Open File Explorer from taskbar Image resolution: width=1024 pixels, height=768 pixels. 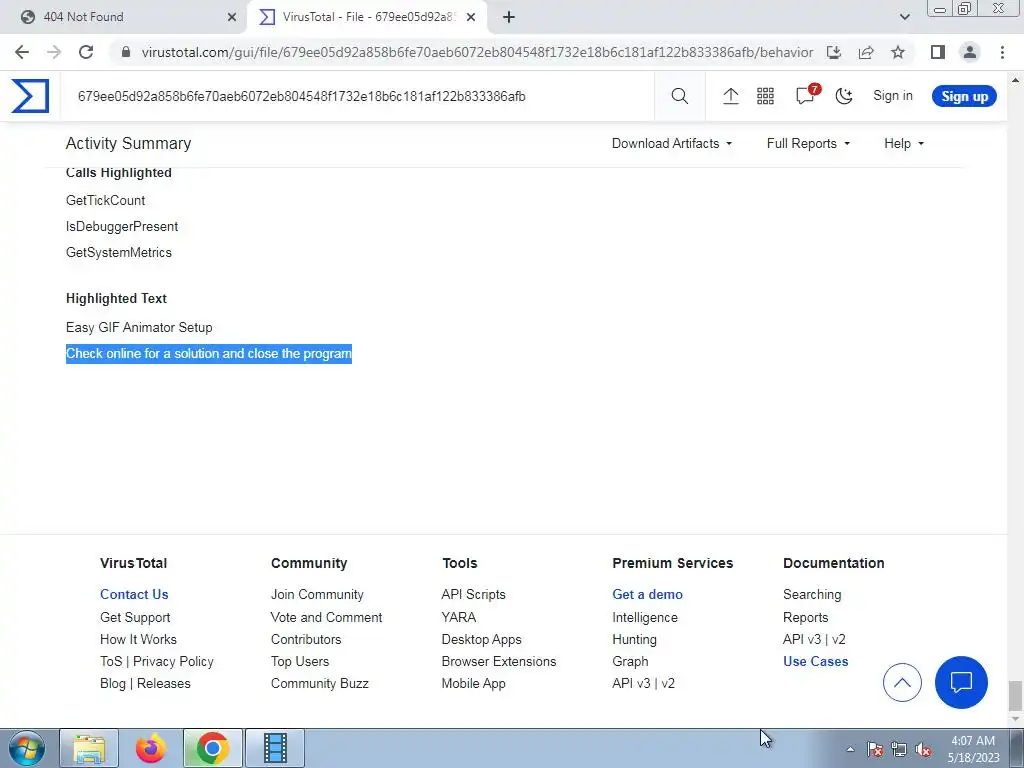tap(89, 748)
